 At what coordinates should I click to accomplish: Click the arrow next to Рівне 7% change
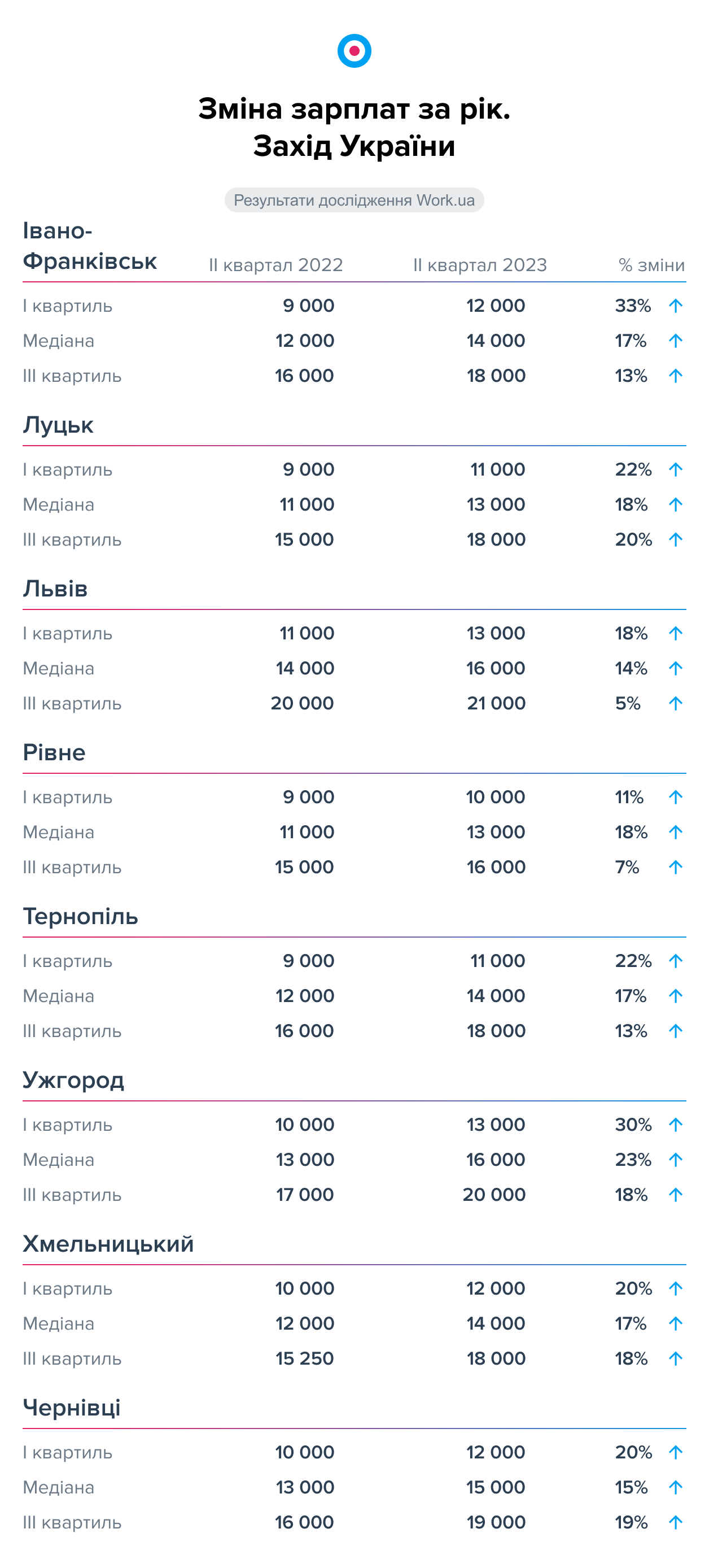point(675,868)
